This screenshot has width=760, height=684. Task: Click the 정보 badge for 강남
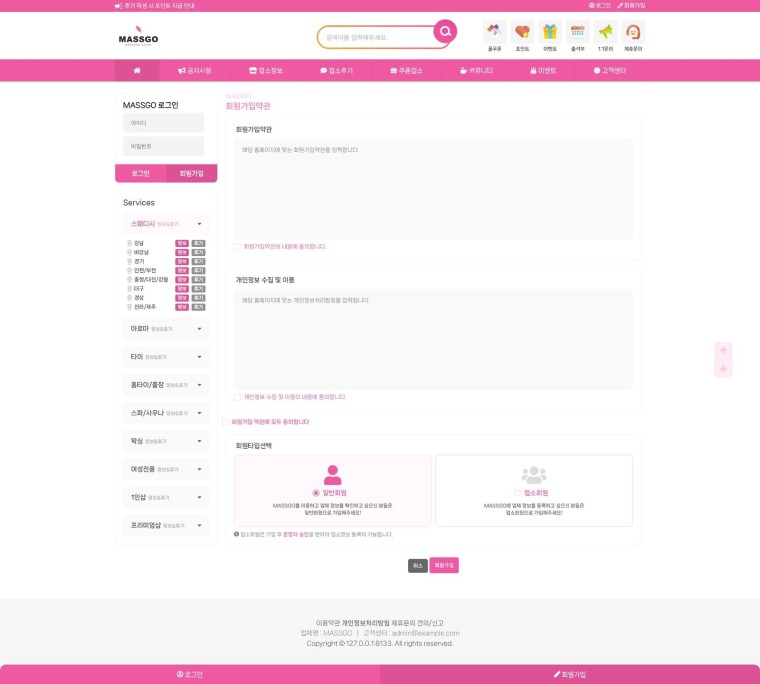182,243
